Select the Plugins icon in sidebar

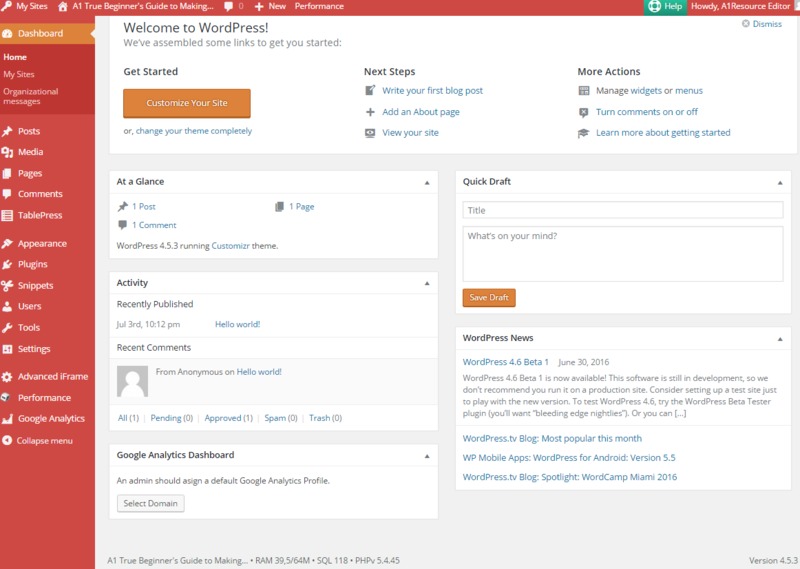point(7,264)
